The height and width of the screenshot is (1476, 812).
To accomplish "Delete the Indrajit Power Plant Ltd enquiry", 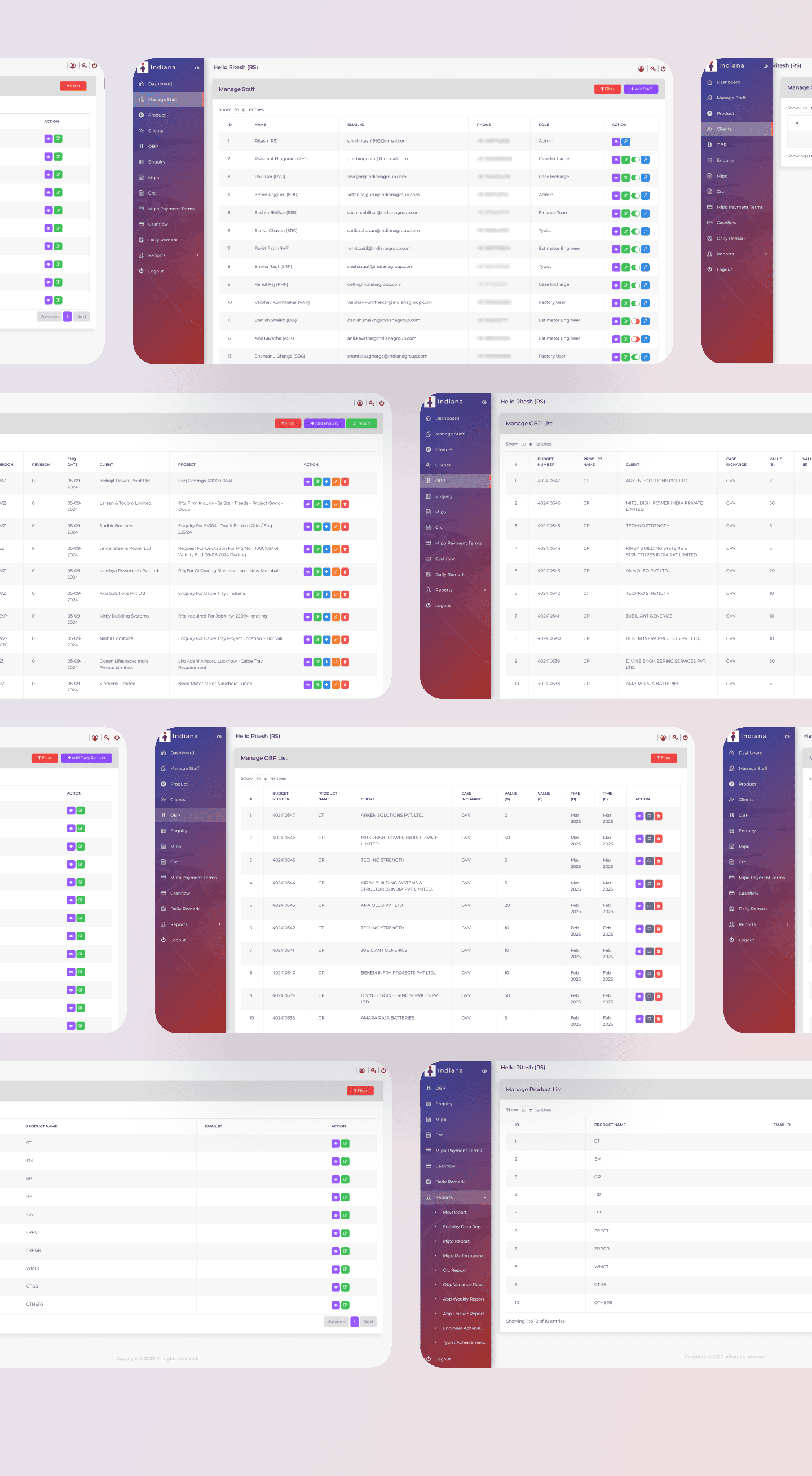I will coord(345,481).
